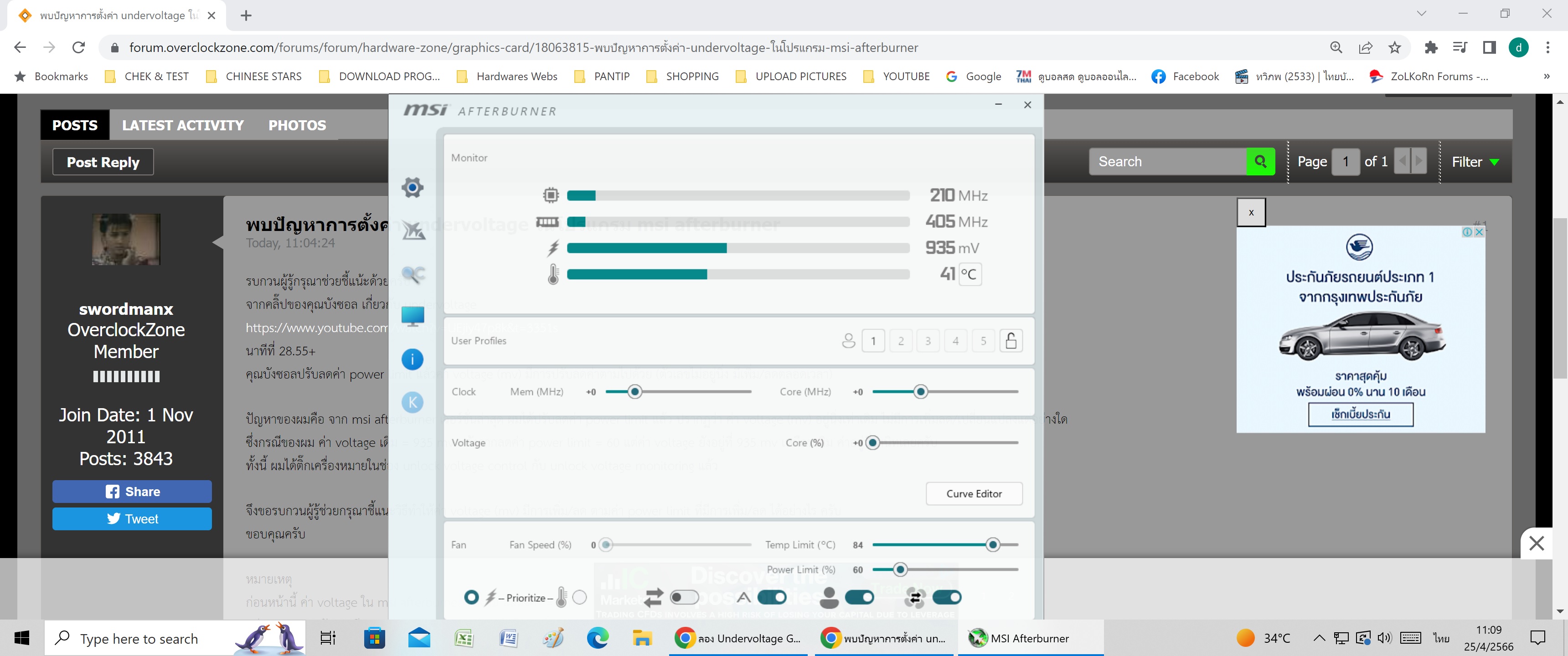Open Chrome extensions puzzle icon
This screenshot has width=1568, height=656.
click(x=1431, y=47)
